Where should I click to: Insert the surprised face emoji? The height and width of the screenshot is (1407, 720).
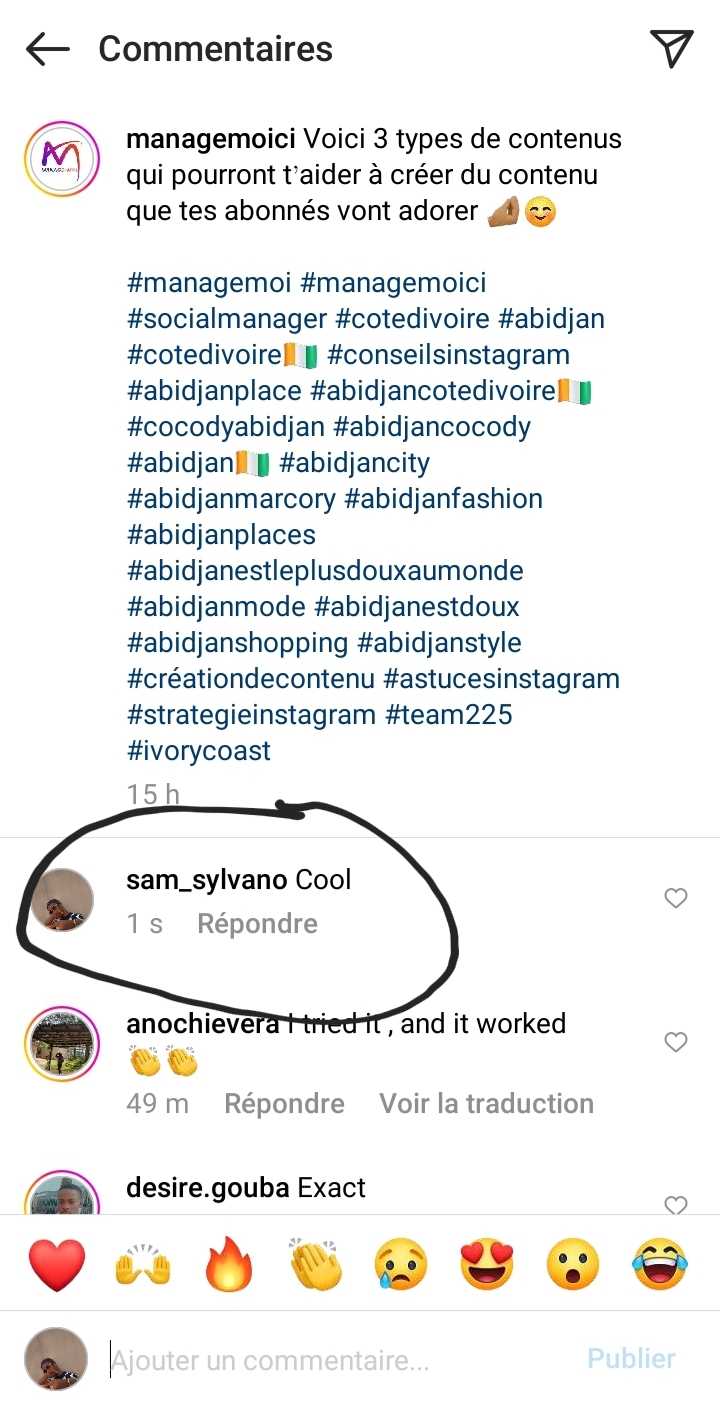click(573, 1264)
